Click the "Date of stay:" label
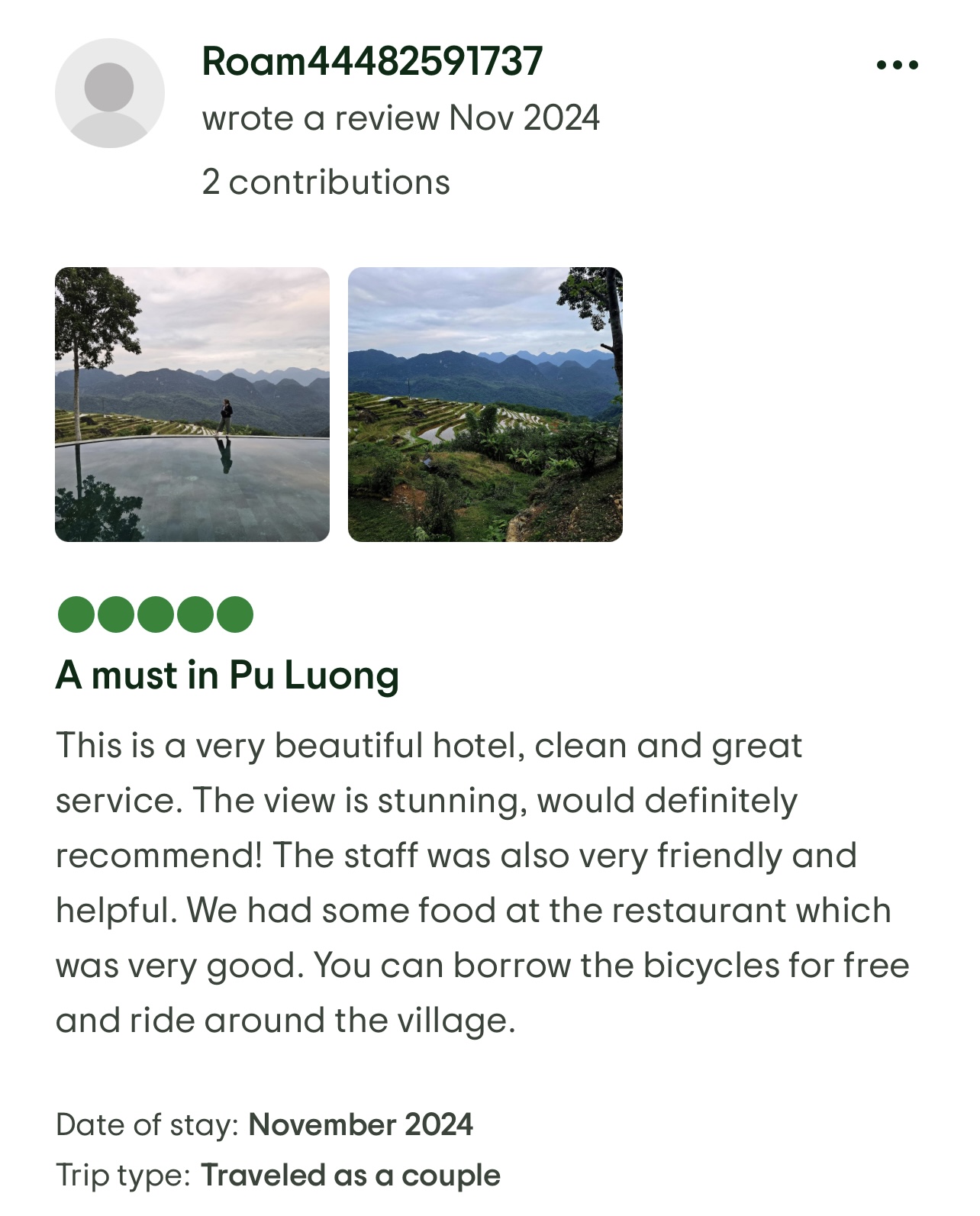 tap(147, 1124)
